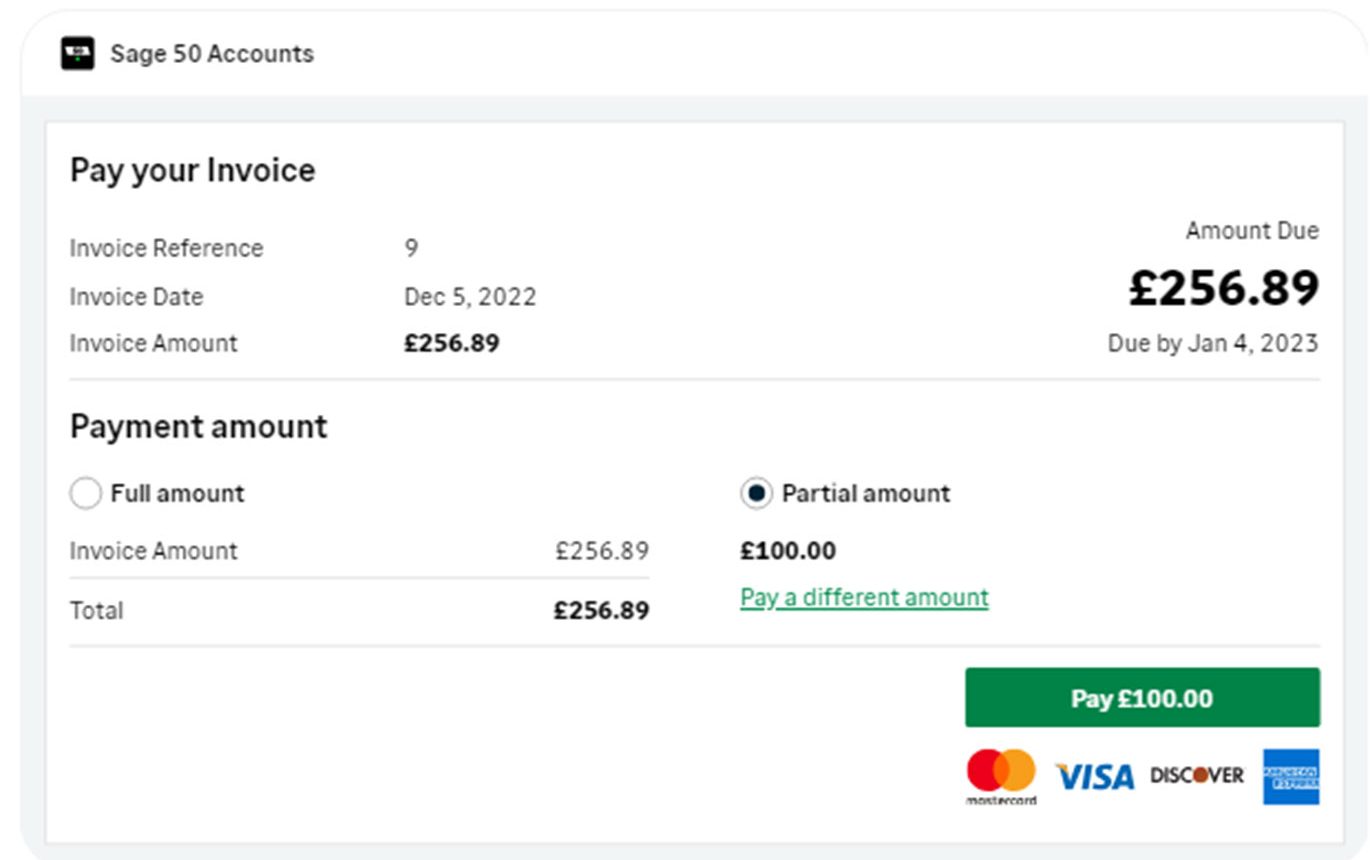
Task: Select the Partial amount radio button
Action: click(756, 493)
